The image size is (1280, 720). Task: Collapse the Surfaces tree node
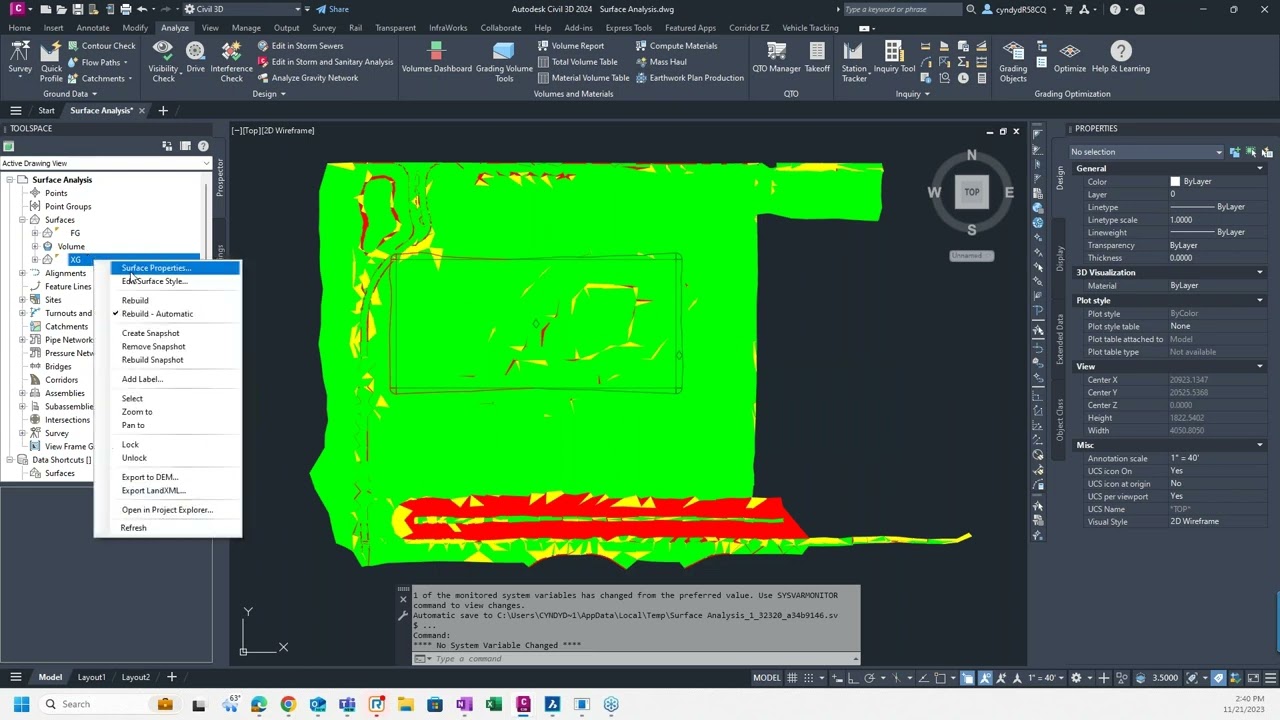pyautogui.click(x=22, y=220)
